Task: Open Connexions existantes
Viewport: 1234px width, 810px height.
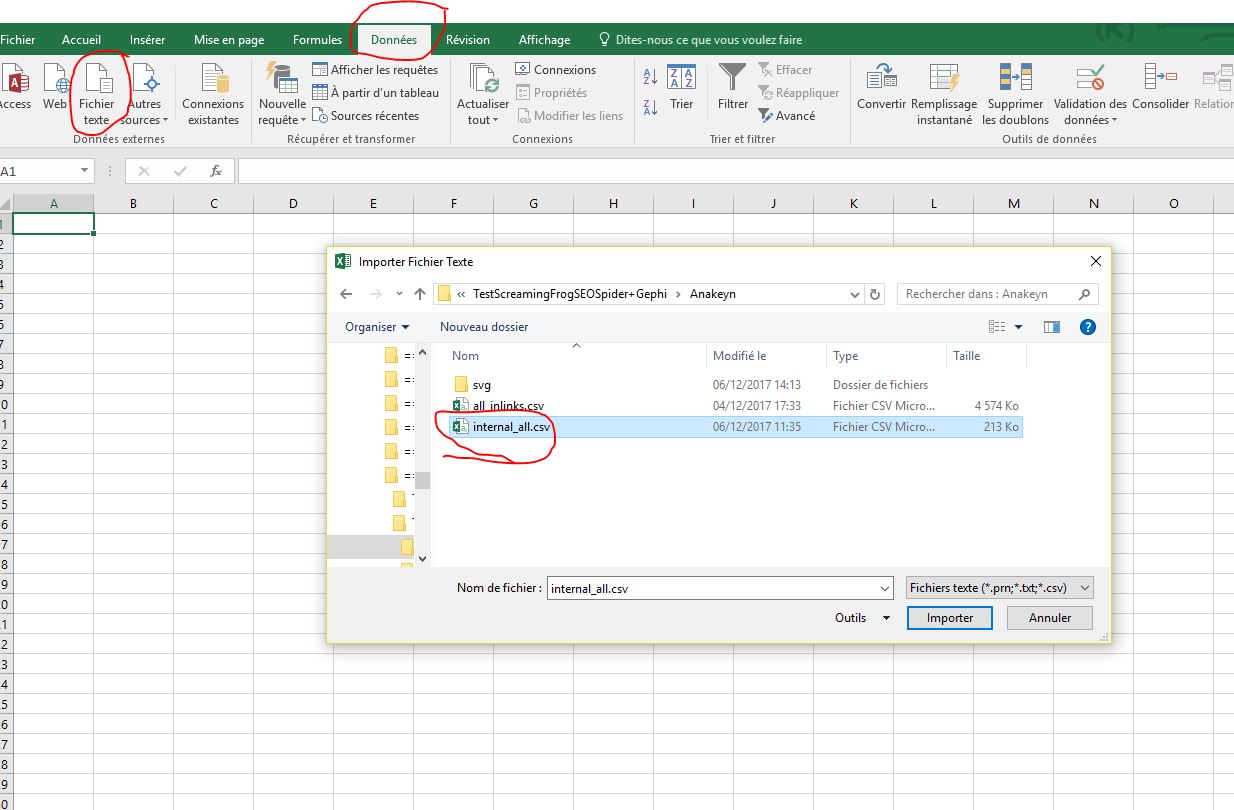Action: 213,93
